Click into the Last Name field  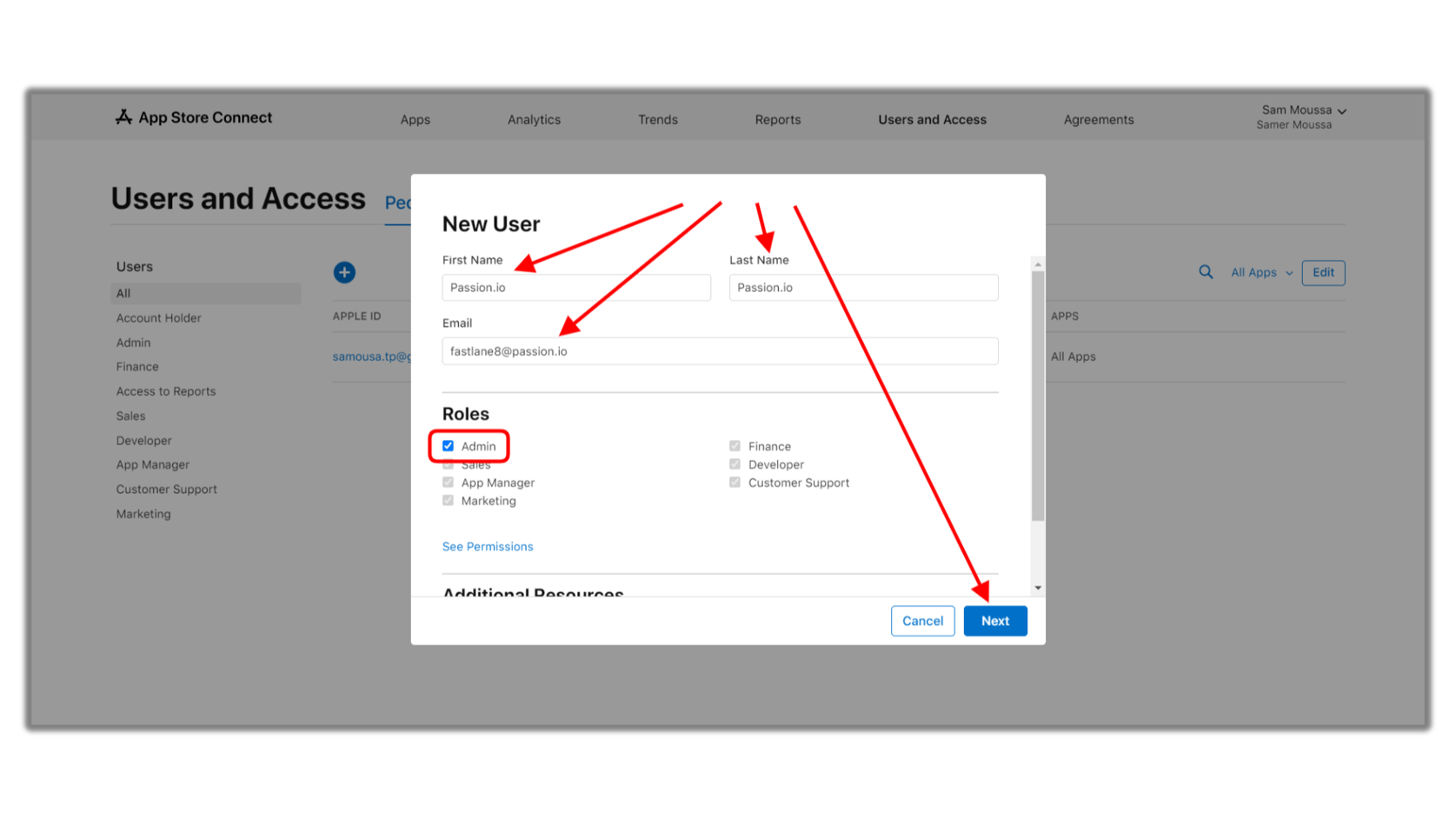pos(863,288)
